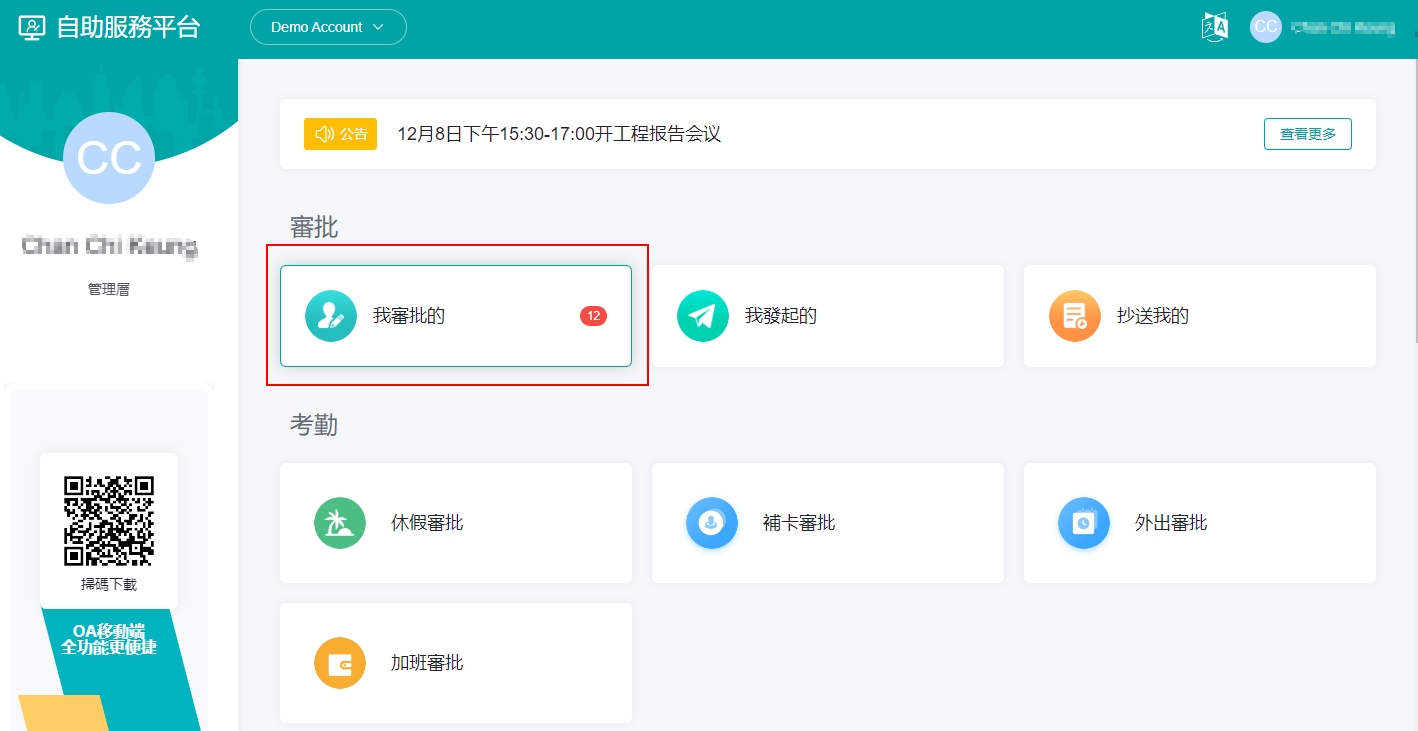Click the language translation icon in header

coord(1214,27)
